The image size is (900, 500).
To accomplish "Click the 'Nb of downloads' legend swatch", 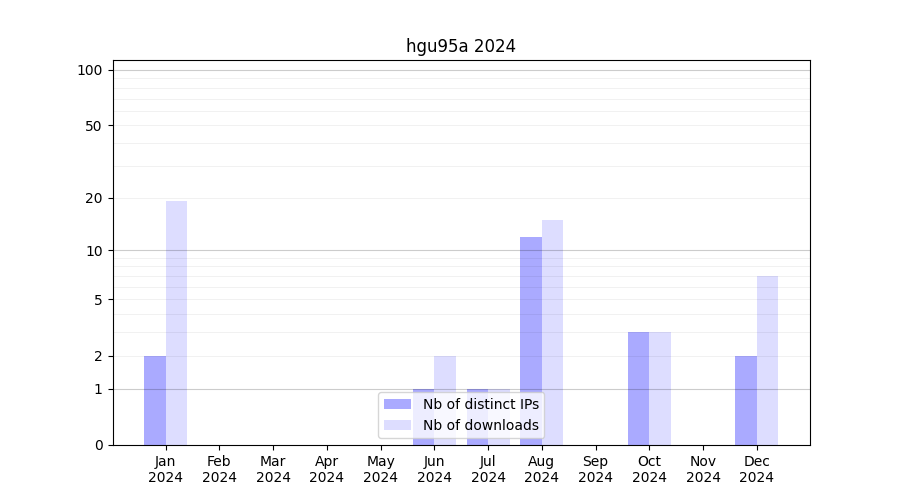I will click(398, 425).
